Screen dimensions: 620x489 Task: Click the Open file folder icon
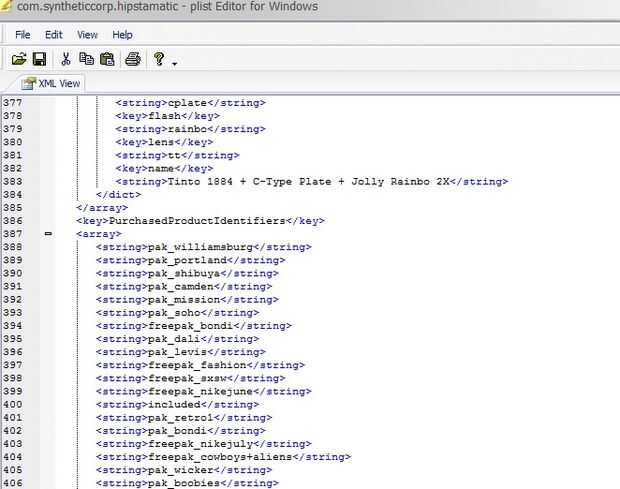click(x=19, y=59)
